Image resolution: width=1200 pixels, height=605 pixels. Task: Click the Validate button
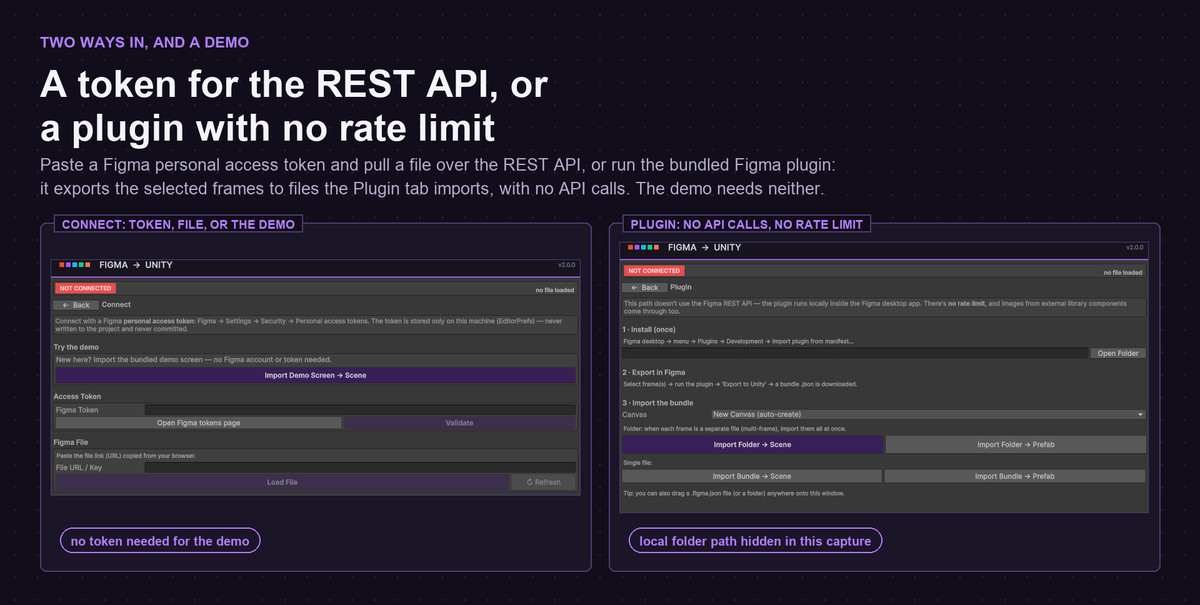[x=460, y=423]
